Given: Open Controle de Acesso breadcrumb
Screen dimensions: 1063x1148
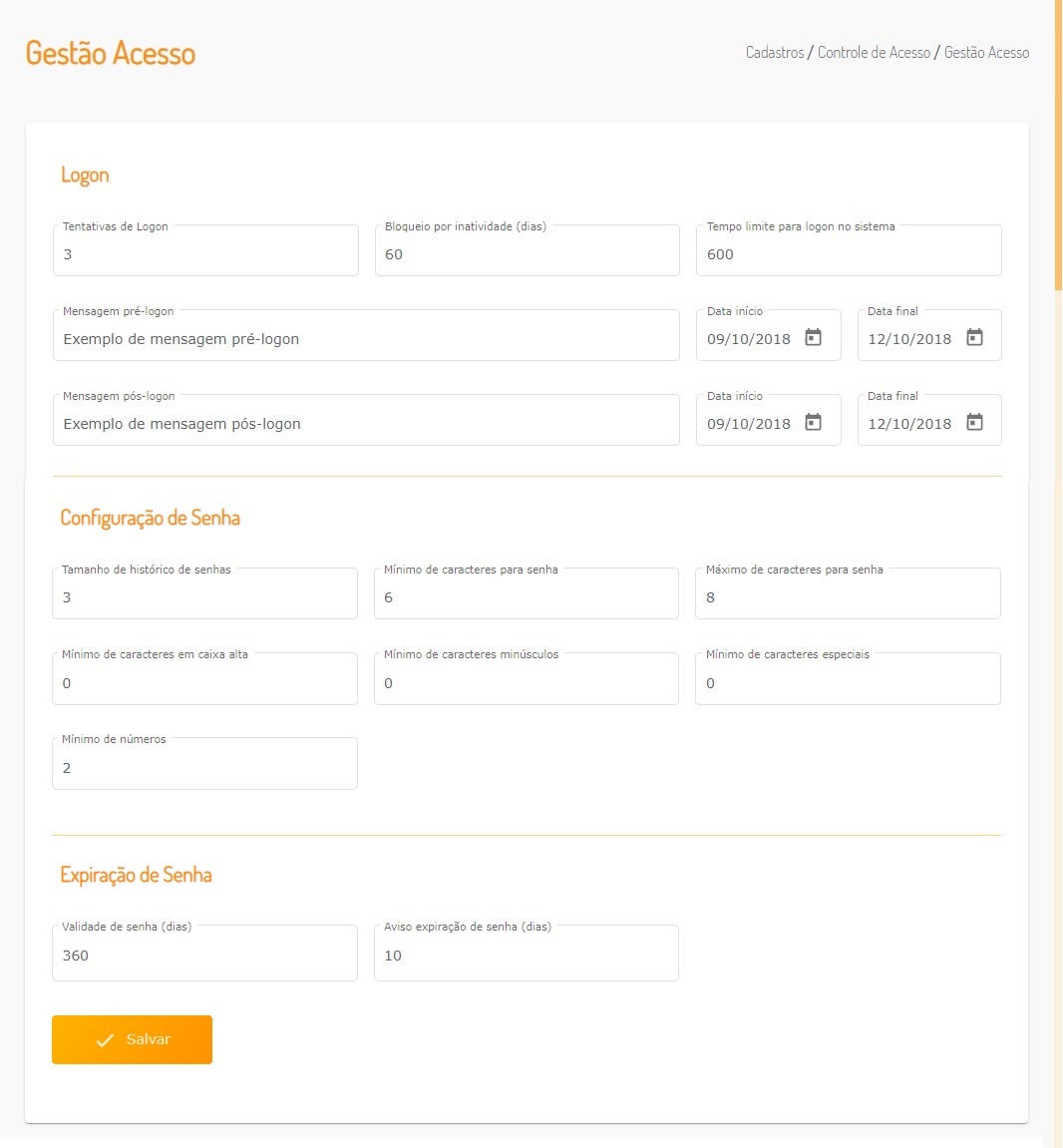Looking at the screenshot, I should coord(874,53).
